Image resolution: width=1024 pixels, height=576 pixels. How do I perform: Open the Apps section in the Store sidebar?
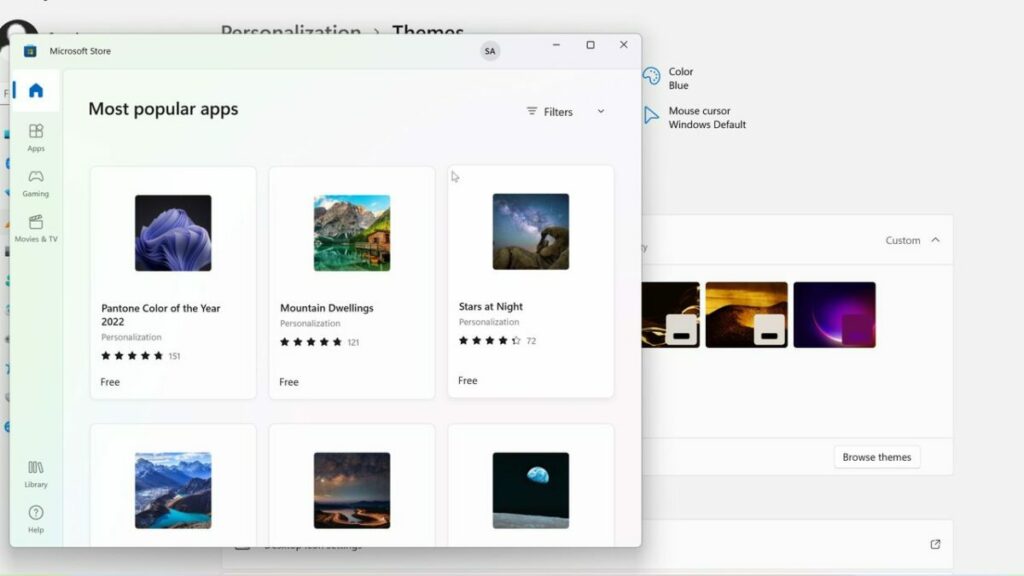36,137
